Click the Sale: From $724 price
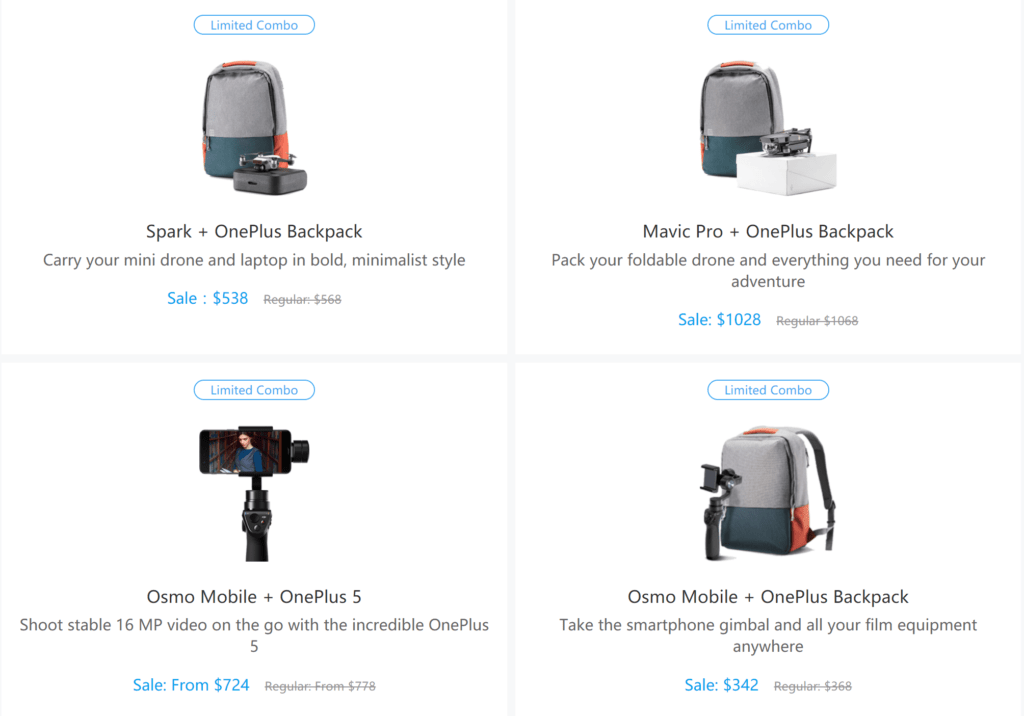Image resolution: width=1024 pixels, height=716 pixels. [191, 685]
